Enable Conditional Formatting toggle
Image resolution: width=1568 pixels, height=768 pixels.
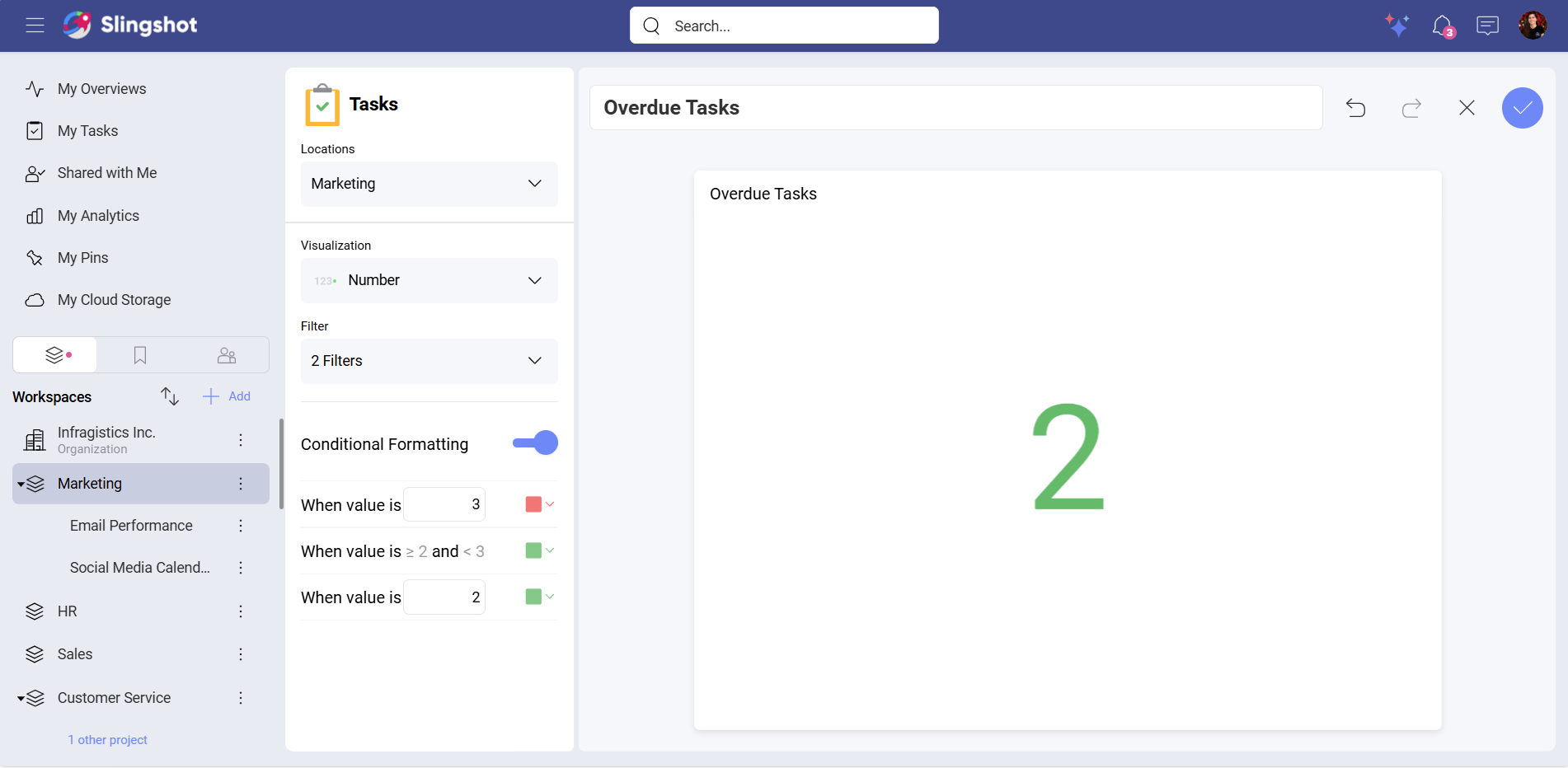coord(535,443)
